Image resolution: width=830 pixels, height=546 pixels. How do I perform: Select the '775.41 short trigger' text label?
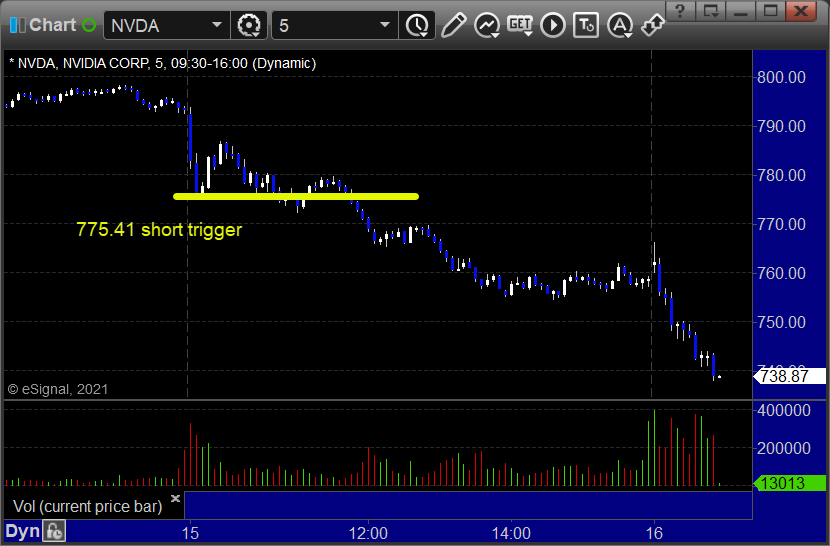[x=159, y=229]
